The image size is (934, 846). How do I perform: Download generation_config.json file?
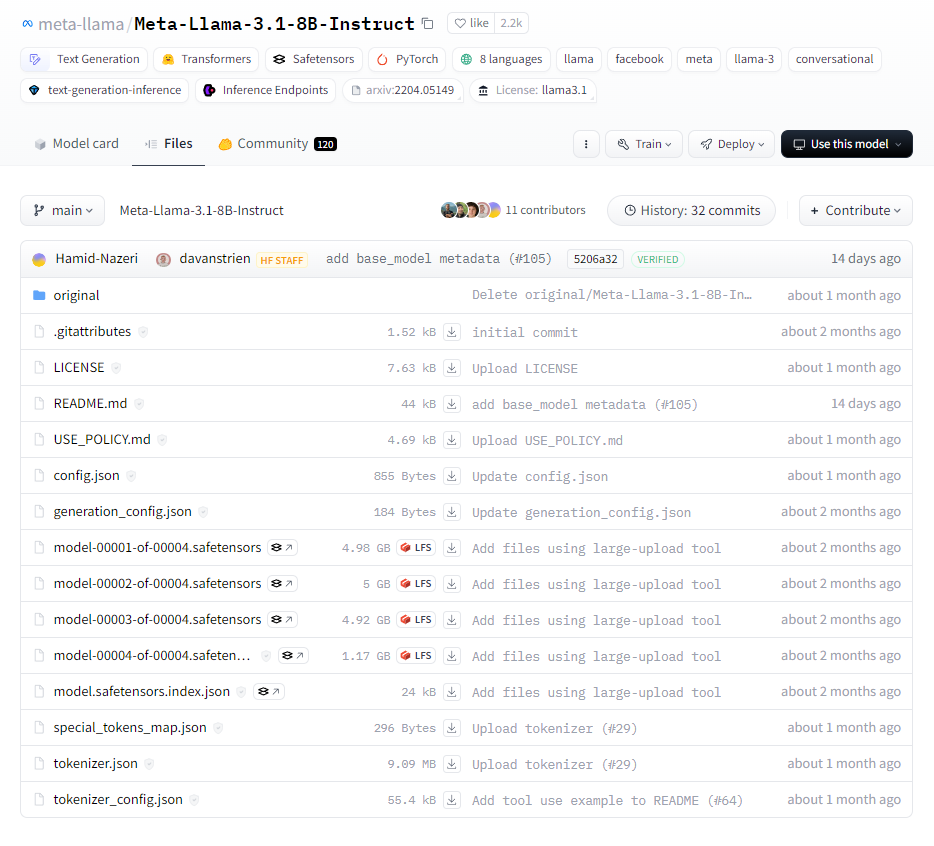[x=452, y=512]
